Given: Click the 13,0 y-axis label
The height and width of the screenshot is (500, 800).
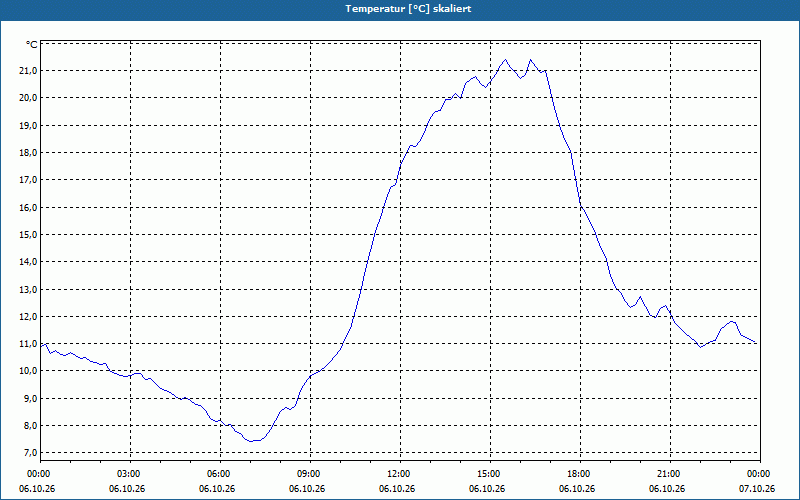Looking at the screenshot, I should [x=28, y=289].
